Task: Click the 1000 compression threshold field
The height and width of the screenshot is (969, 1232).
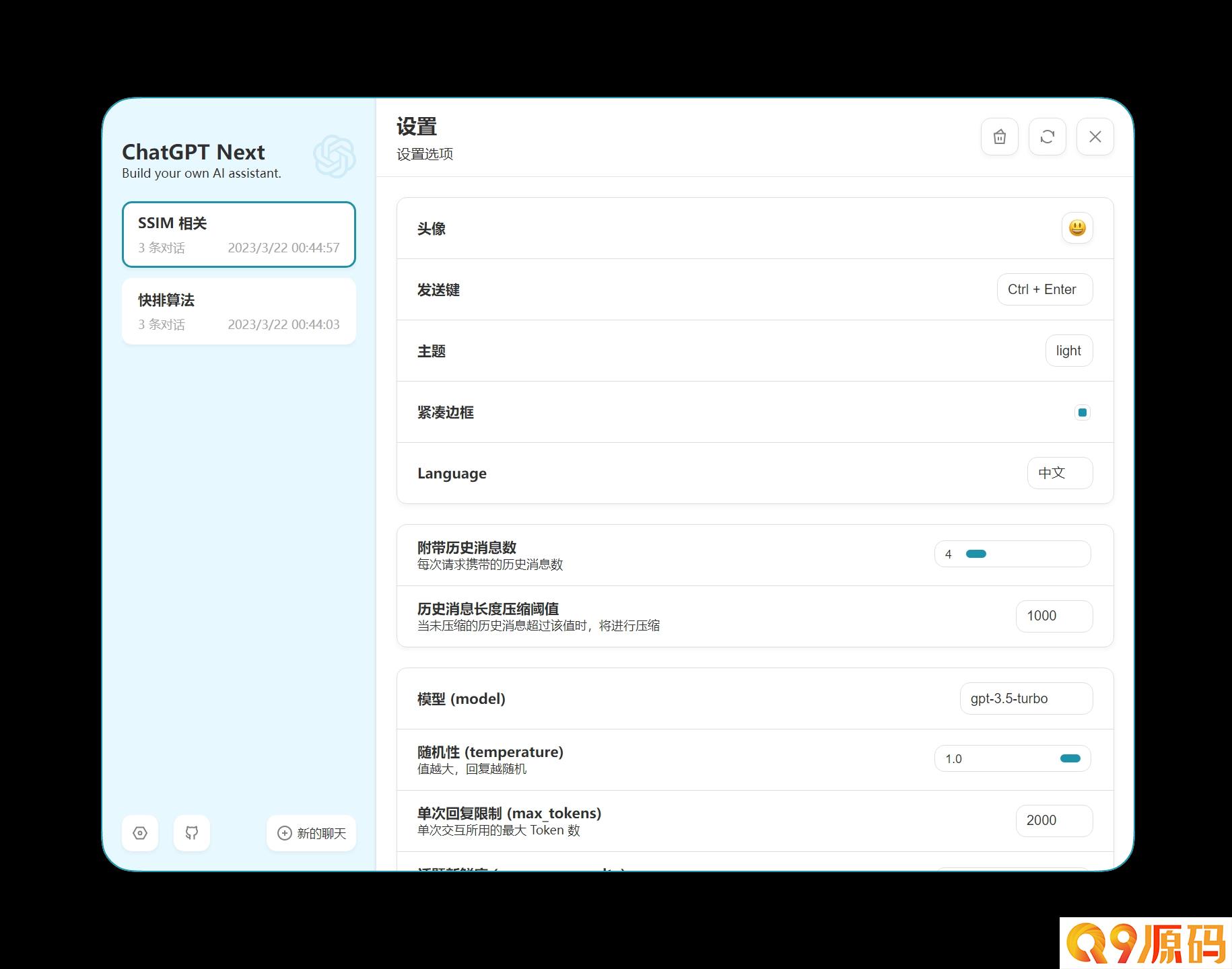Action: click(x=1054, y=616)
